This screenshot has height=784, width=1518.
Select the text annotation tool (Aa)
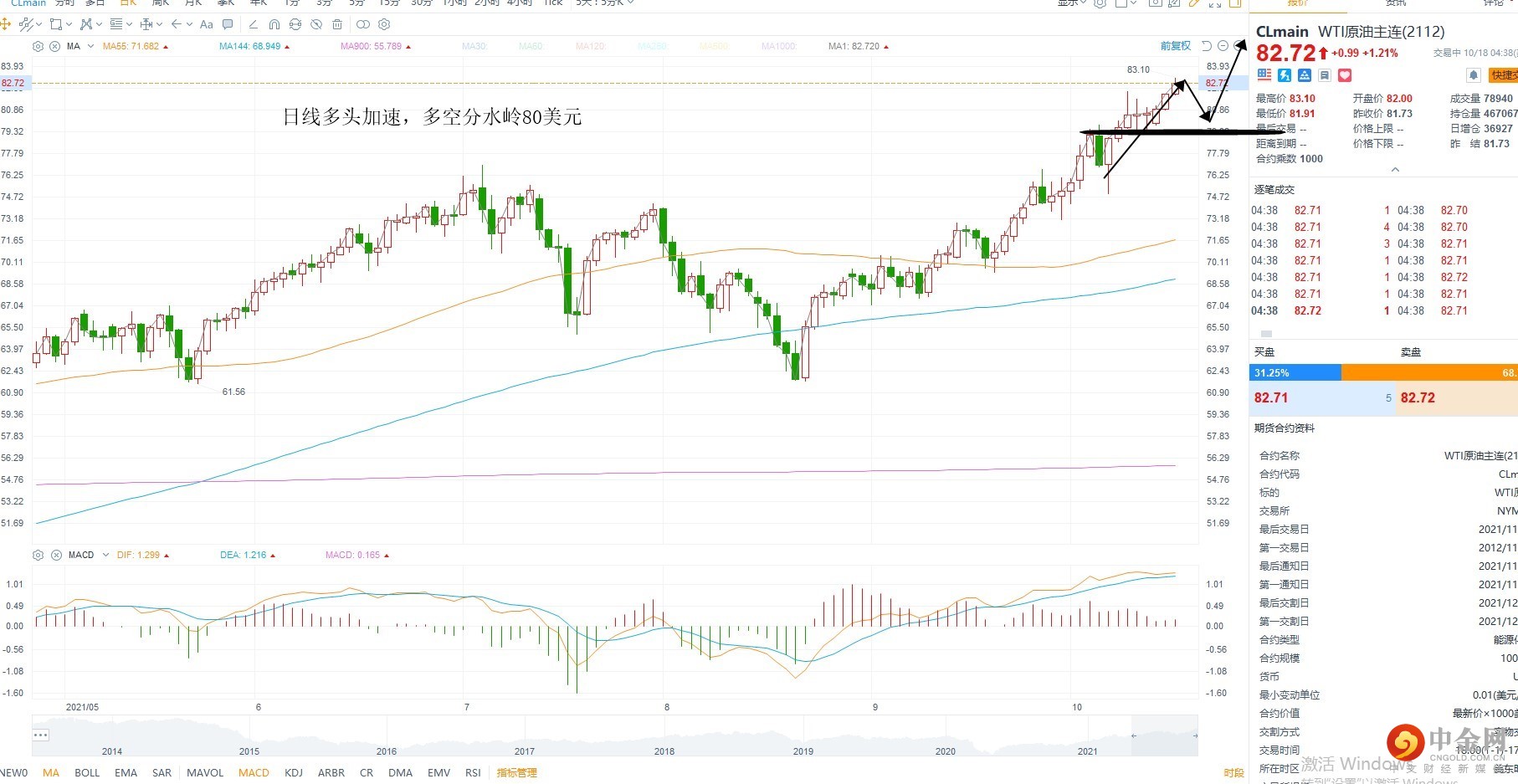point(207,24)
